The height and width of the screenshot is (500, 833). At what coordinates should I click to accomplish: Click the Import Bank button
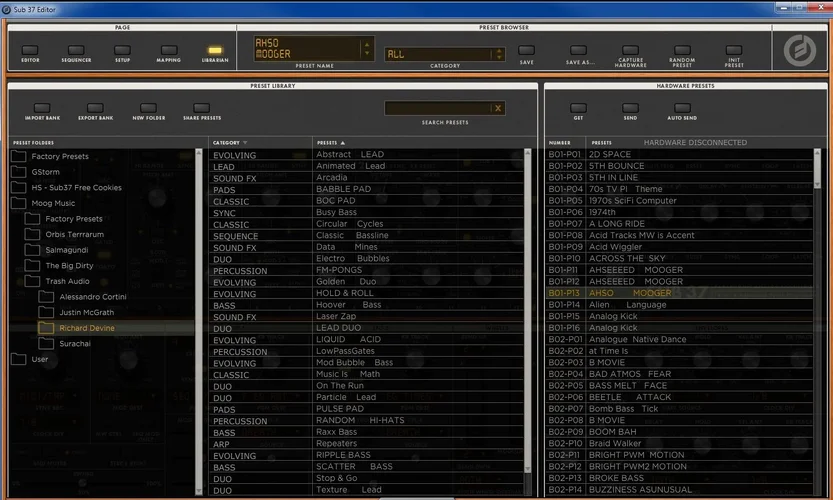[42, 108]
